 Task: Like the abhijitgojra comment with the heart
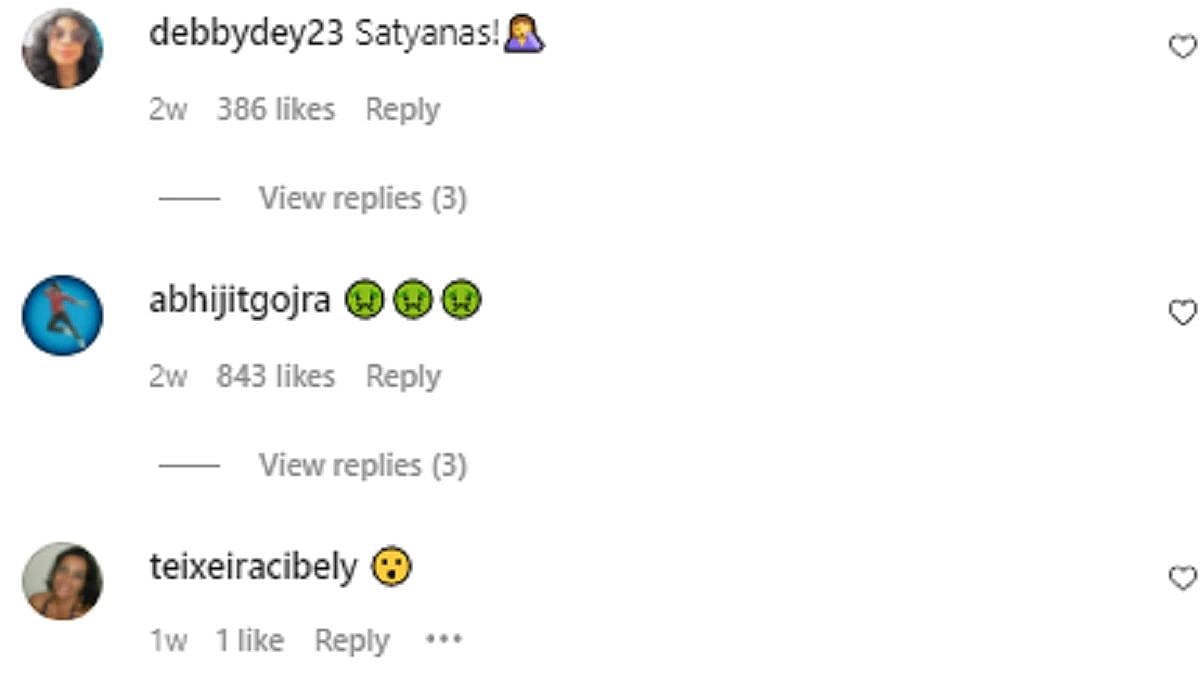coord(1182,313)
